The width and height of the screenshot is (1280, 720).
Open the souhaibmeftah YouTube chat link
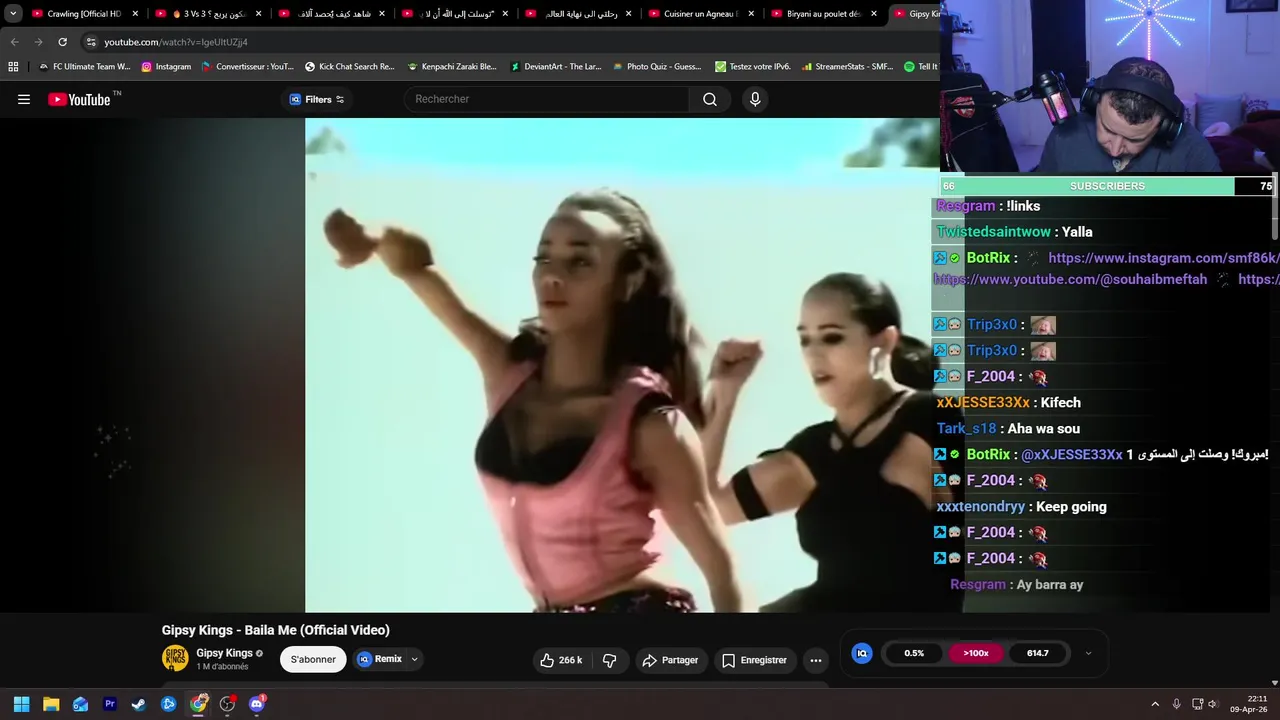click(1070, 280)
